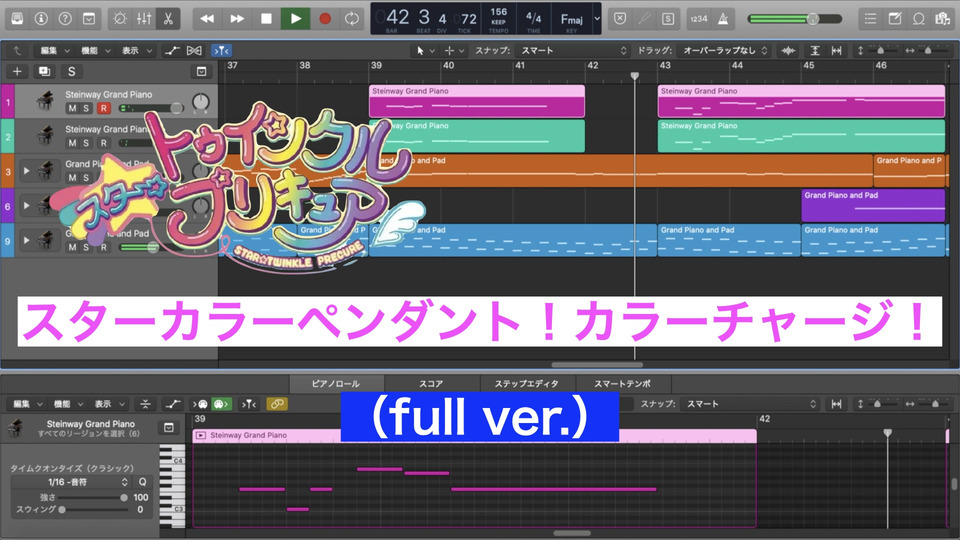Viewport: 960px width, 540px height.
Task: Click the Rewind transport button
Action: click(x=207, y=19)
